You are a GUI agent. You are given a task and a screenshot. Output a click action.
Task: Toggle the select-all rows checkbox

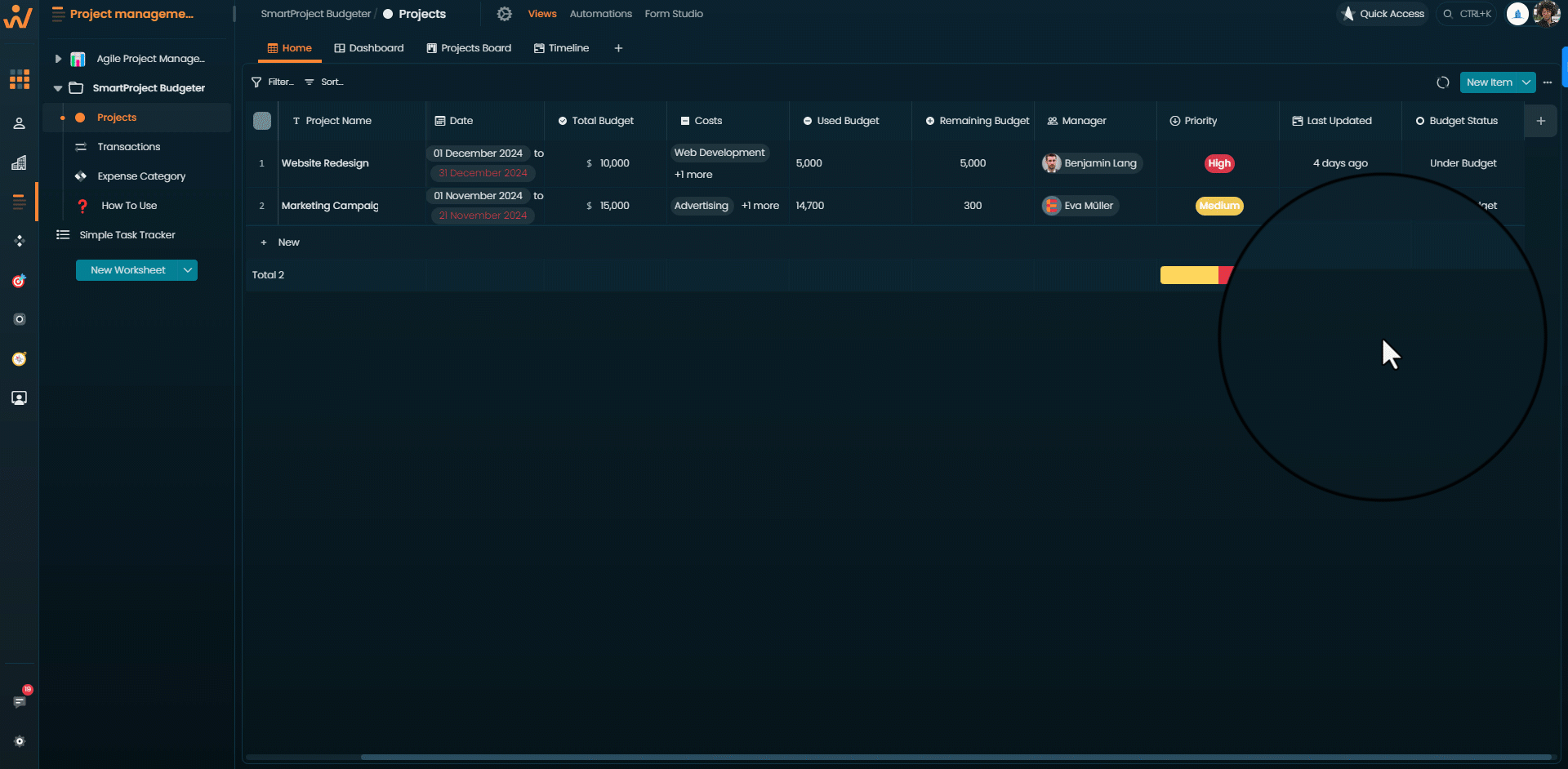tap(262, 121)
